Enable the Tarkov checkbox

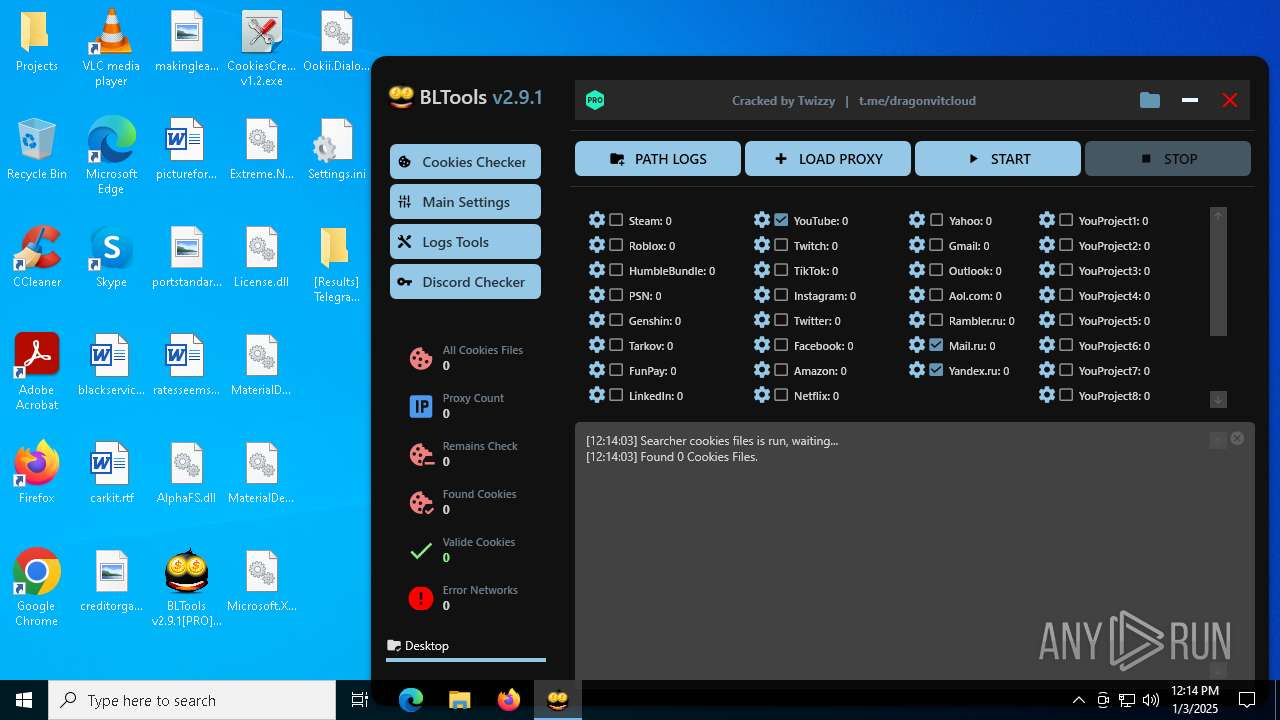[616, 345]
